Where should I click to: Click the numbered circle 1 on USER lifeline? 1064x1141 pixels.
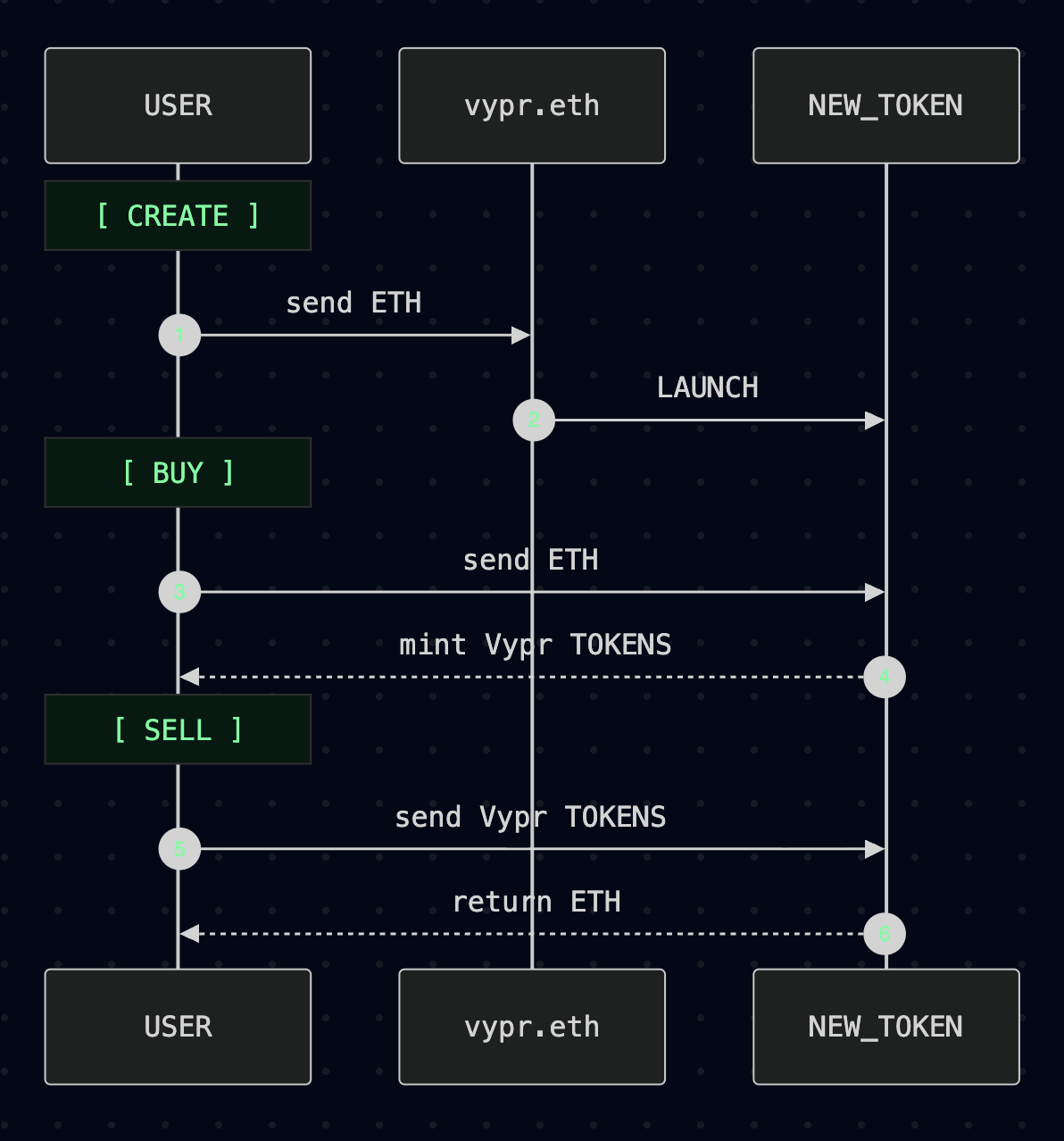coord(179,335)
